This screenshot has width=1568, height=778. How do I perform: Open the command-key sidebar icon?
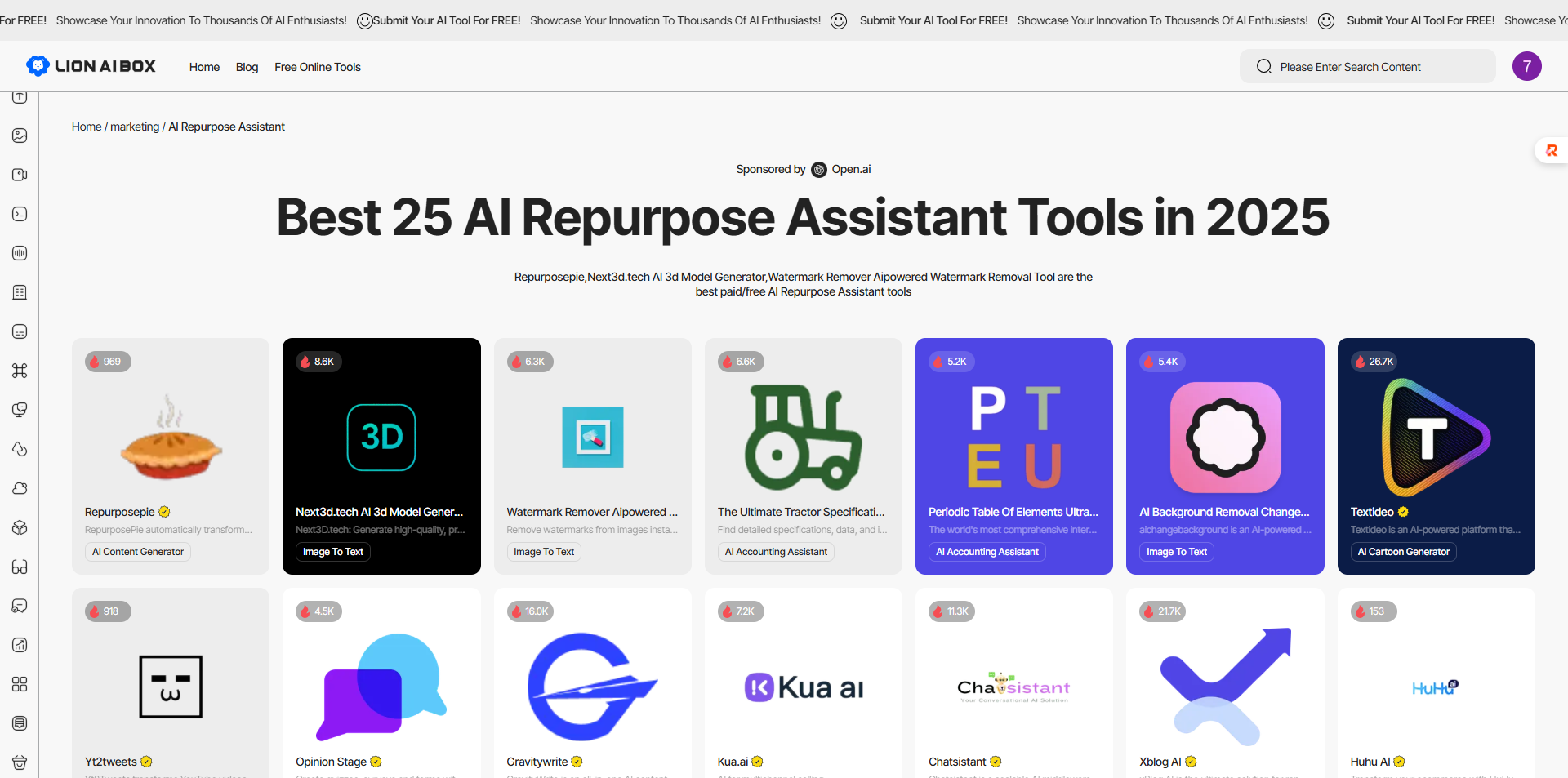click(x=20, y=371)
